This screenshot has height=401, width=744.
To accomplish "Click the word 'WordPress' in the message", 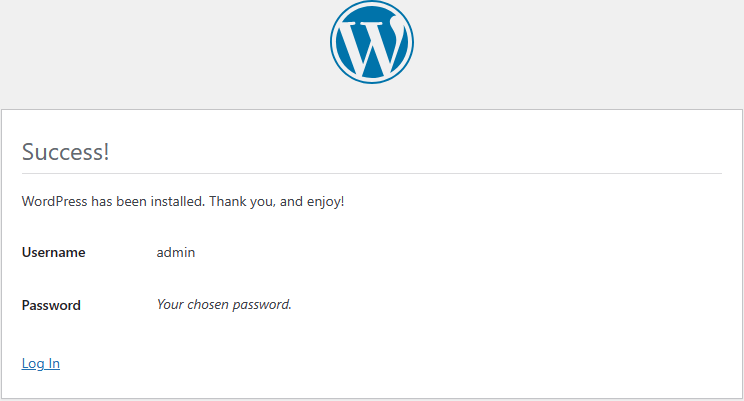I will pyautogui.click(x=55, y=201).
